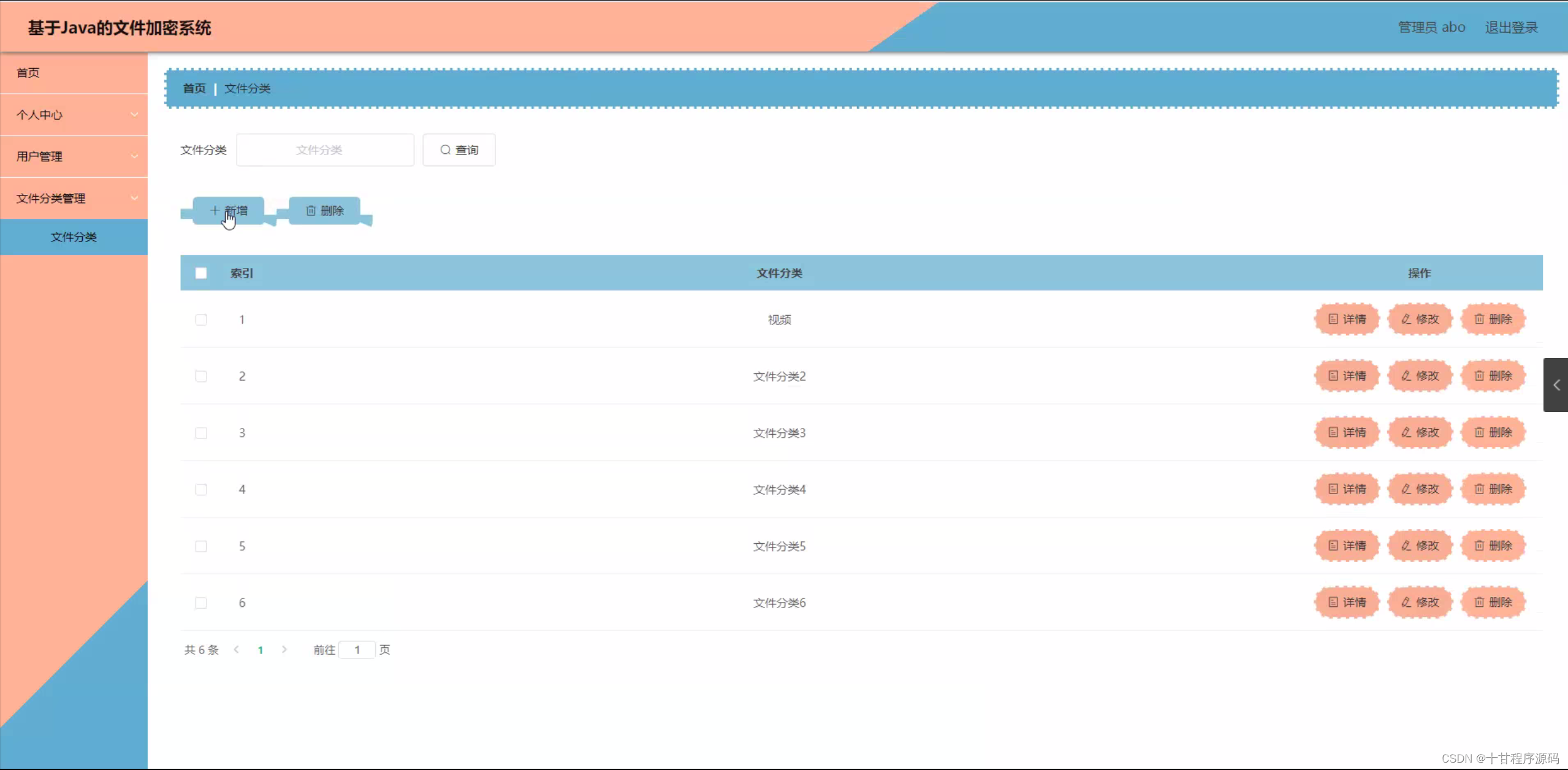
Task: Click the batch 删除 trash button above table
Action: [x=324, y=211]
